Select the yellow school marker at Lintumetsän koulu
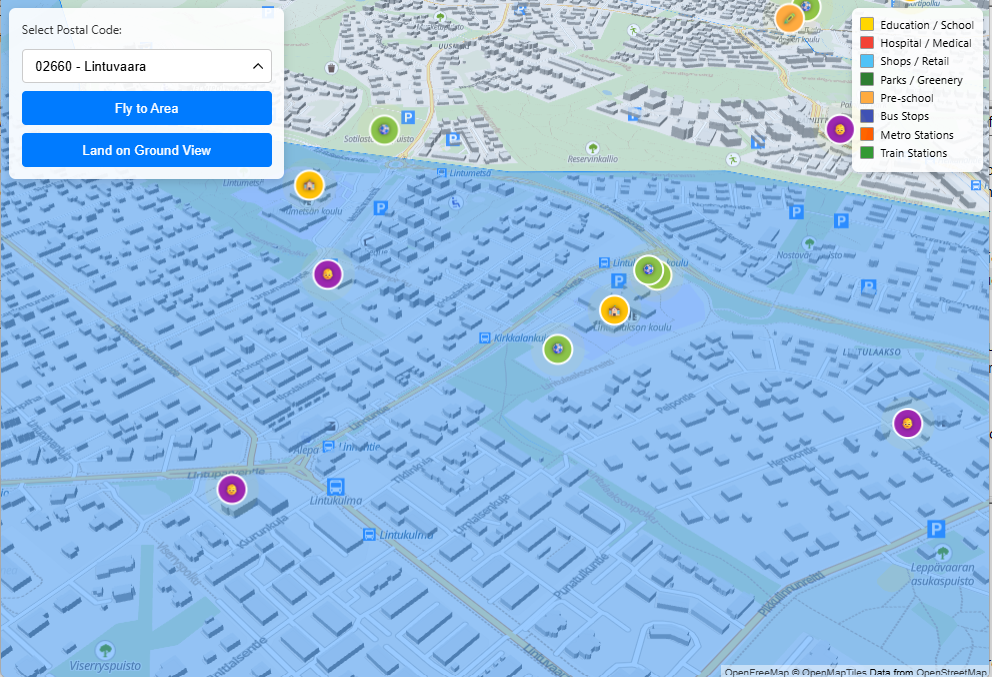The image size is (992, 677). (x=309, y=185)
